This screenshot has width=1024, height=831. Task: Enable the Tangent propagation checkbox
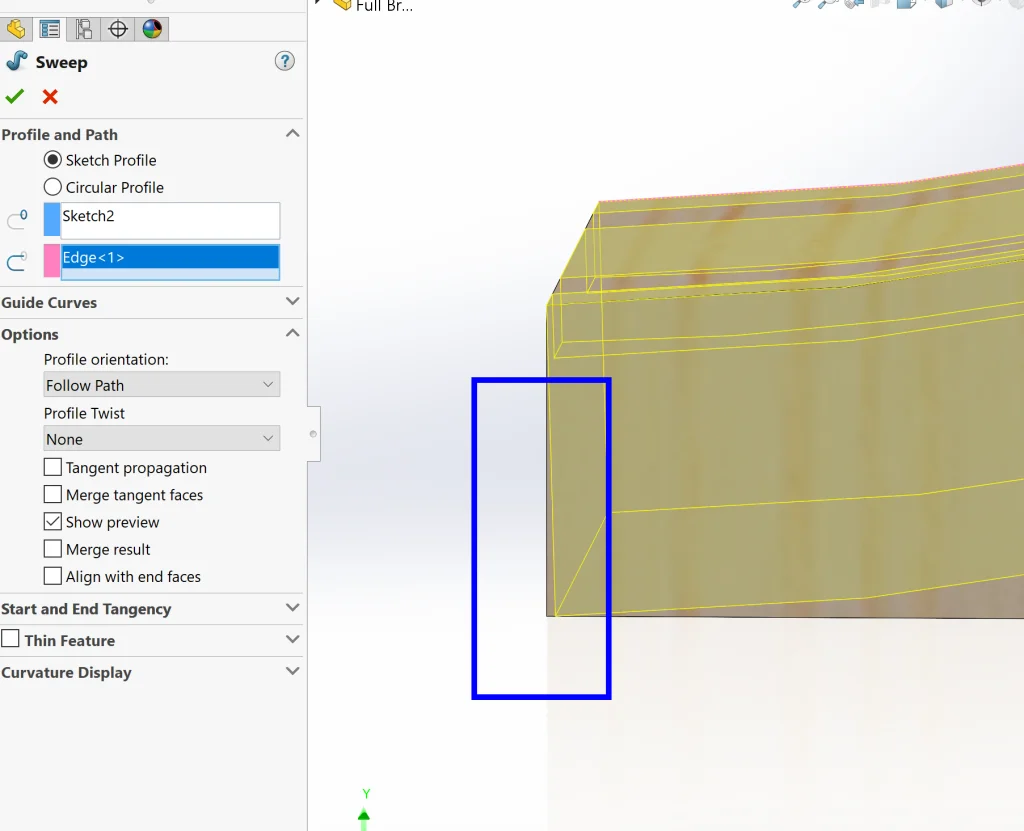[x=53, y=468]
